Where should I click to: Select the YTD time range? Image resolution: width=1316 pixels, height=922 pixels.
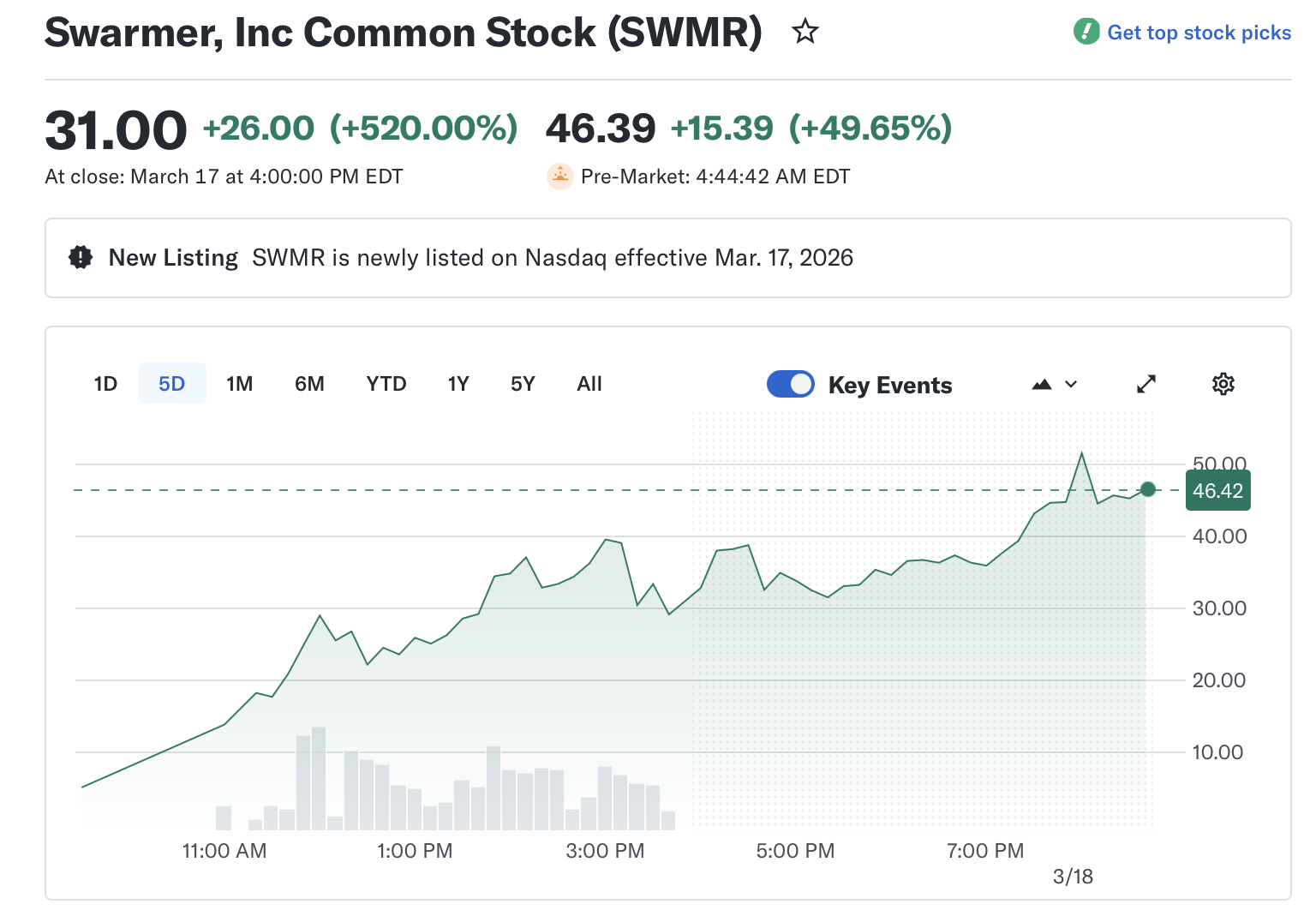click(386, 384)
